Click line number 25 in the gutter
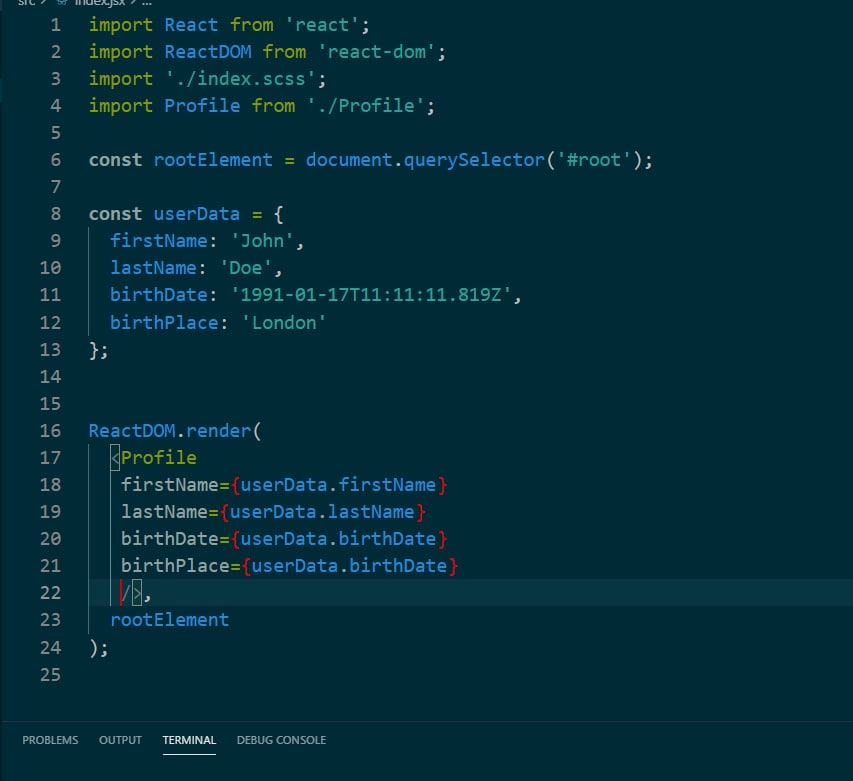This screenshot has width=853, height=781. 50,674
